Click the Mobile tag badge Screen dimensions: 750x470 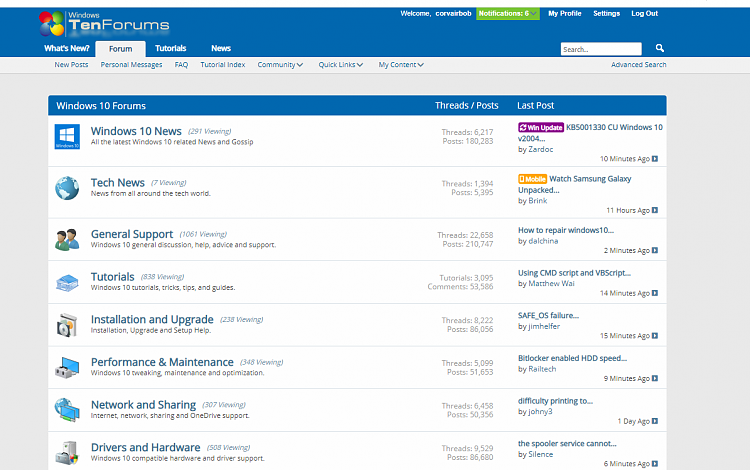point(532,179)
